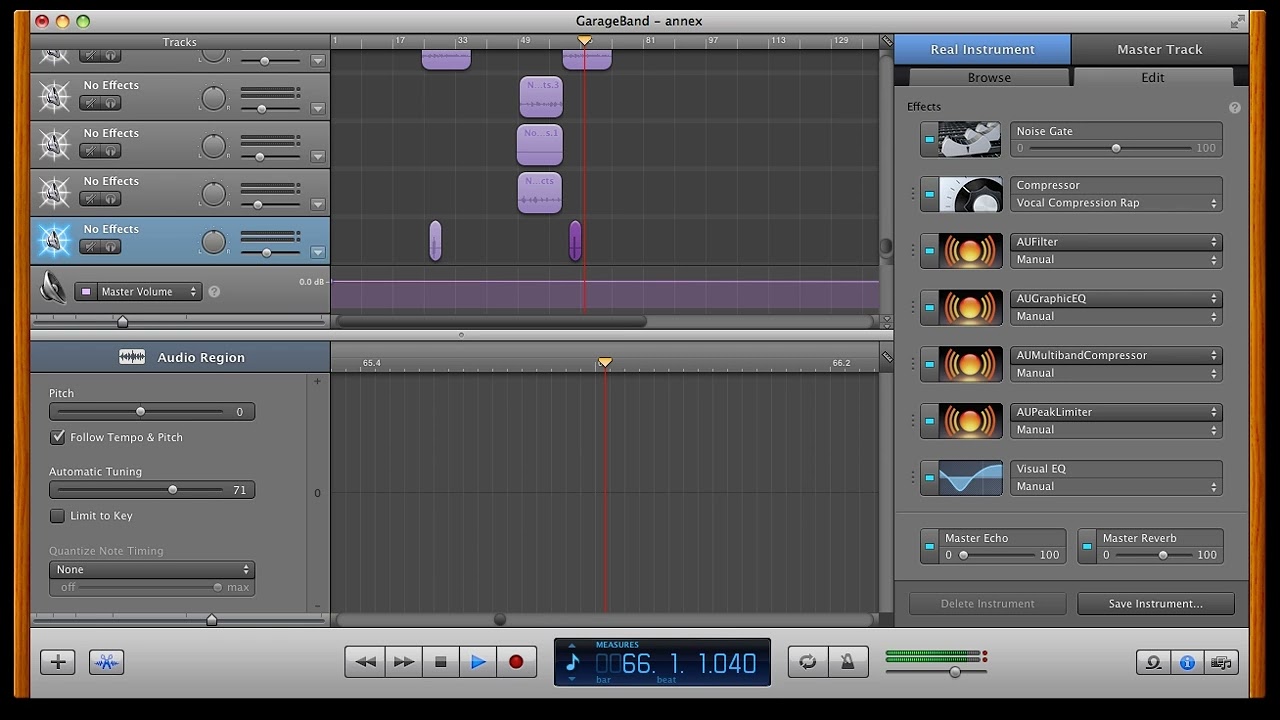Open the loop browser
The image size is (1280, 720).
point(1154,662)
